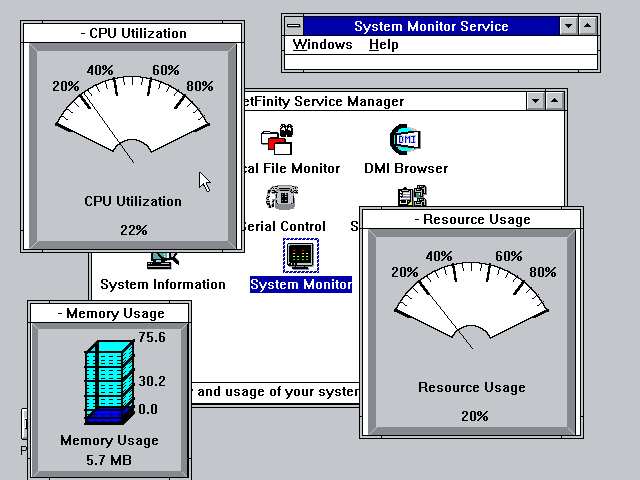Maximize the NetFinity Service Manager window
The image size is (640, 480).
coord(555,101)
